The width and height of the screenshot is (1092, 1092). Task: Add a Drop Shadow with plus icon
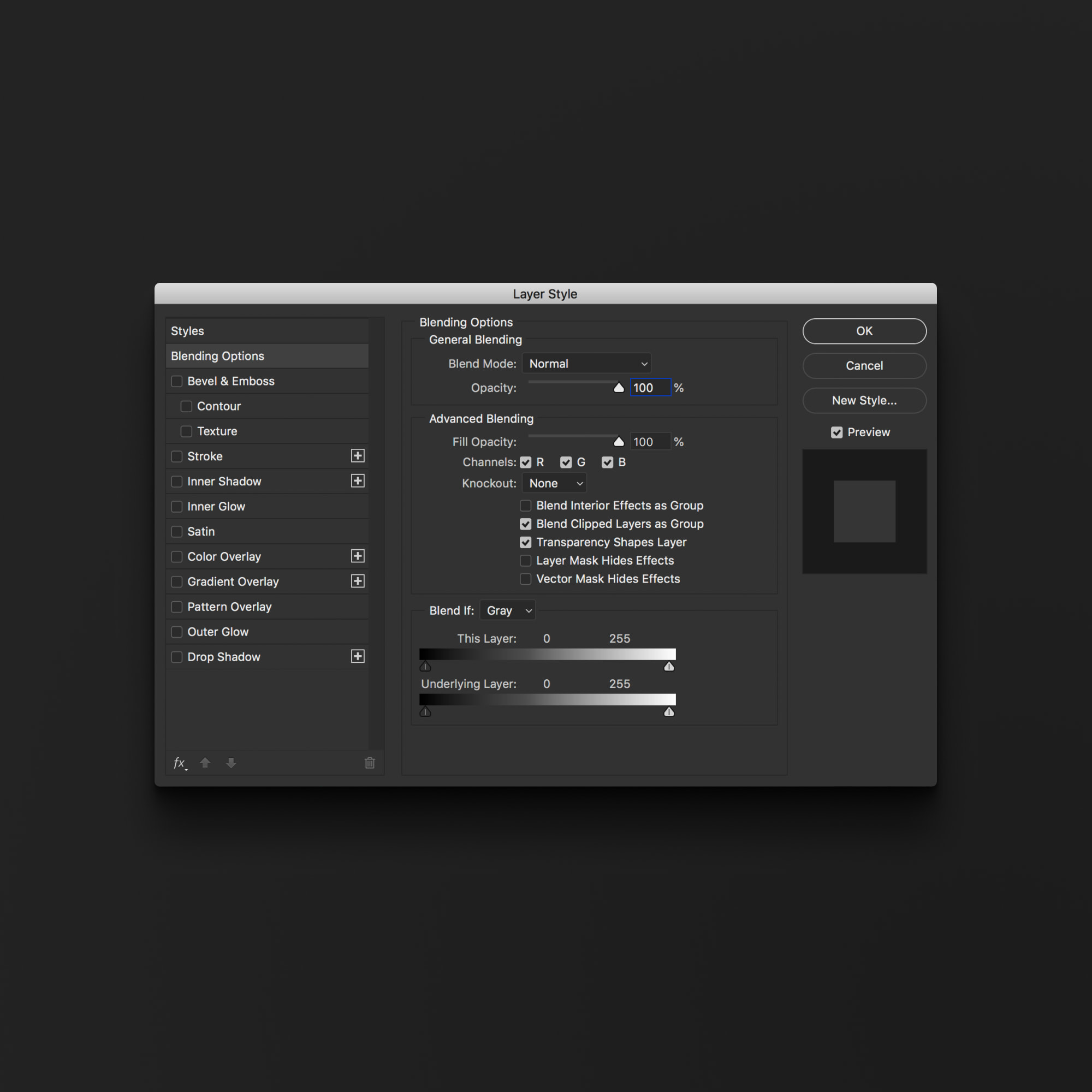pyautogui.click(x=357, y=657)
